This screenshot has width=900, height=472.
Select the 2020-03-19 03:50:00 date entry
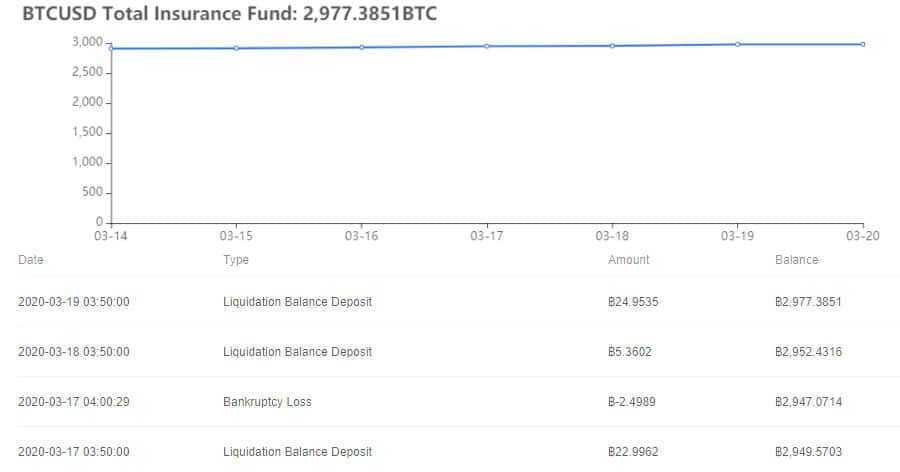point(74,302)
